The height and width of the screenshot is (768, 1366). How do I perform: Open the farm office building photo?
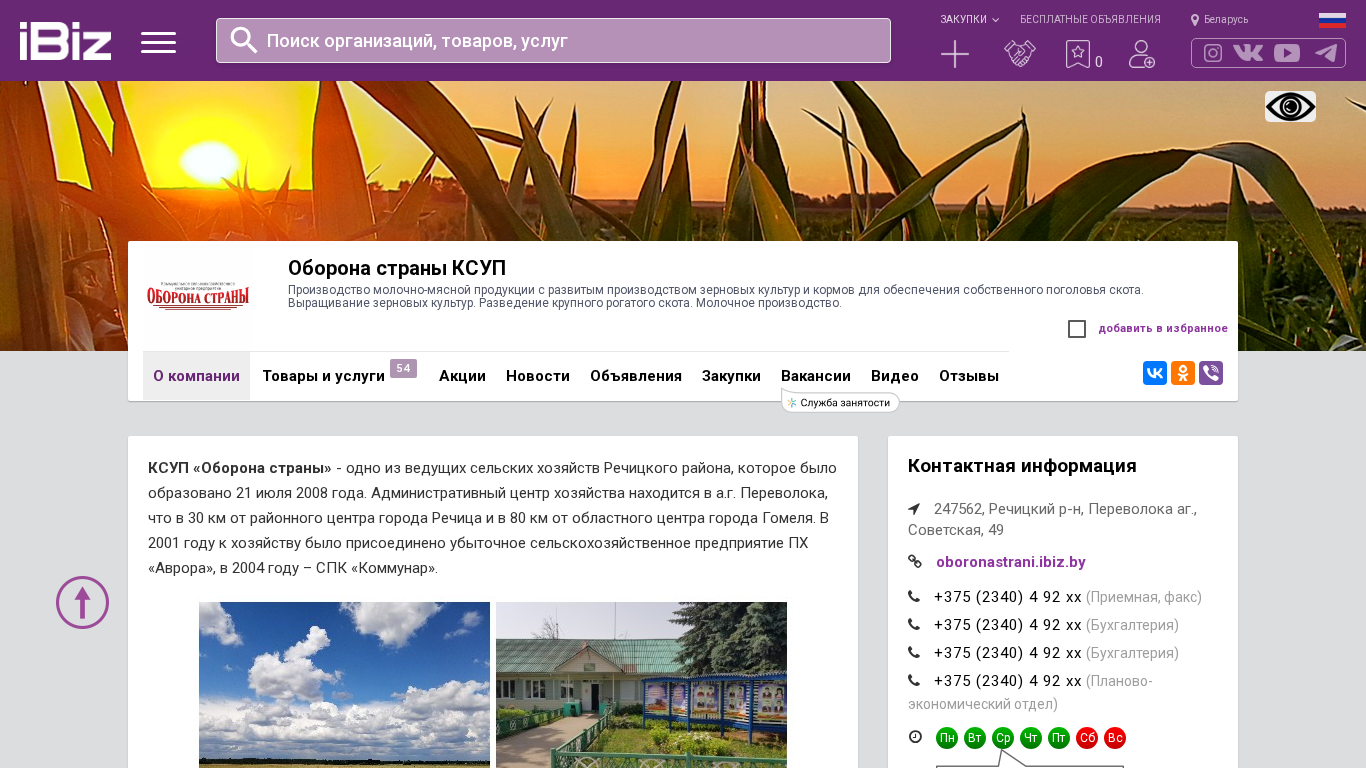coord(641,685)
